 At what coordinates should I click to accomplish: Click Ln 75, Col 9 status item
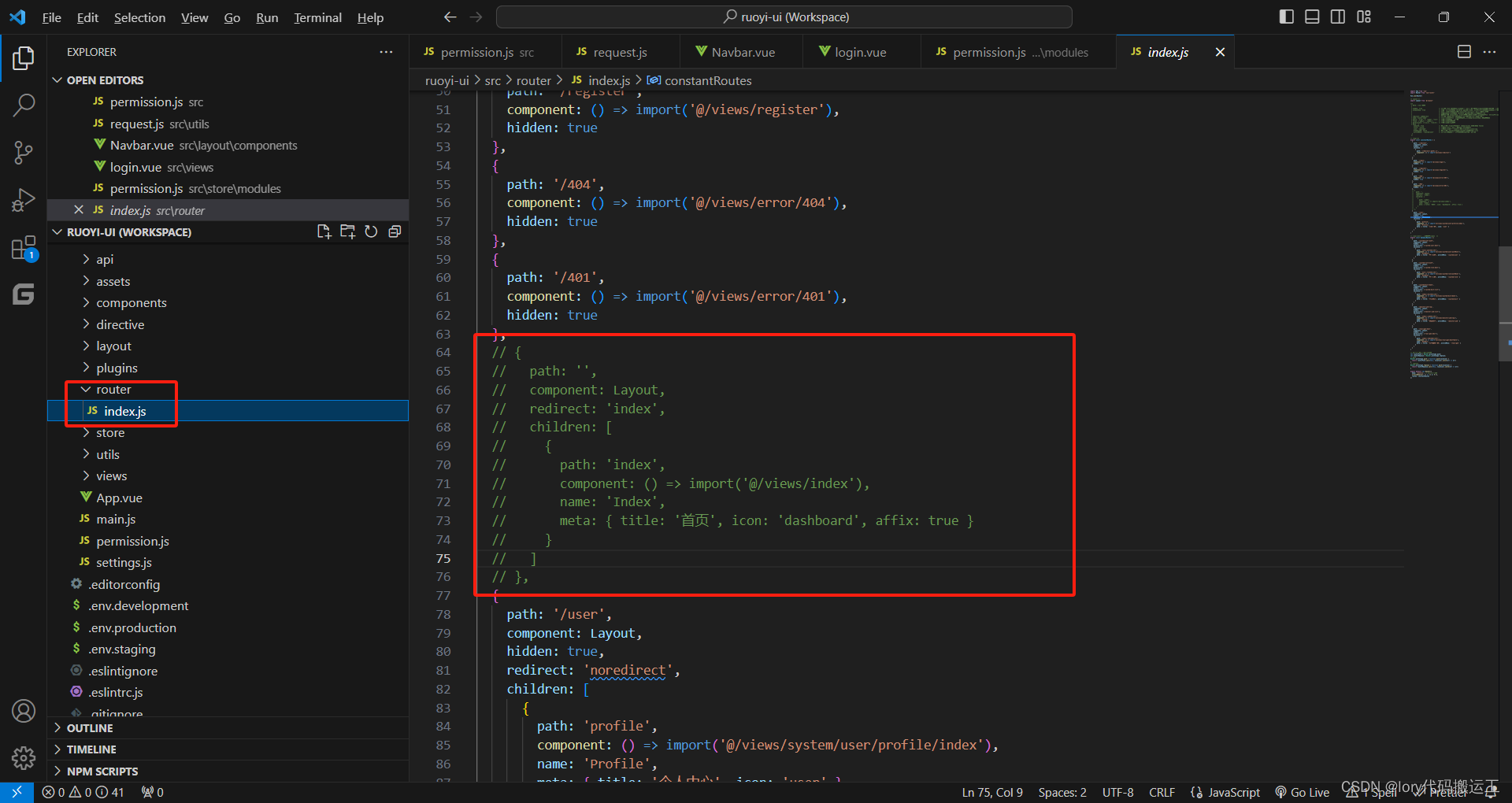pos(992,792)
